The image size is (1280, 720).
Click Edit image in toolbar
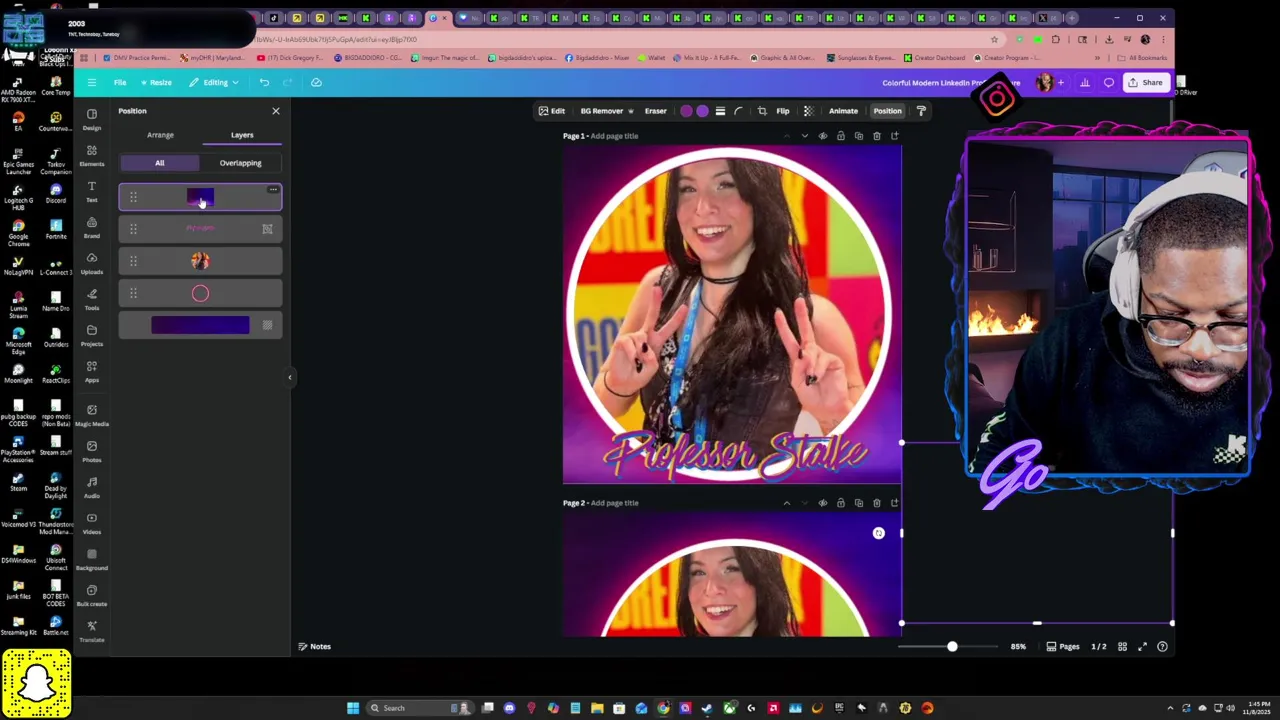[x=552, y=111]
